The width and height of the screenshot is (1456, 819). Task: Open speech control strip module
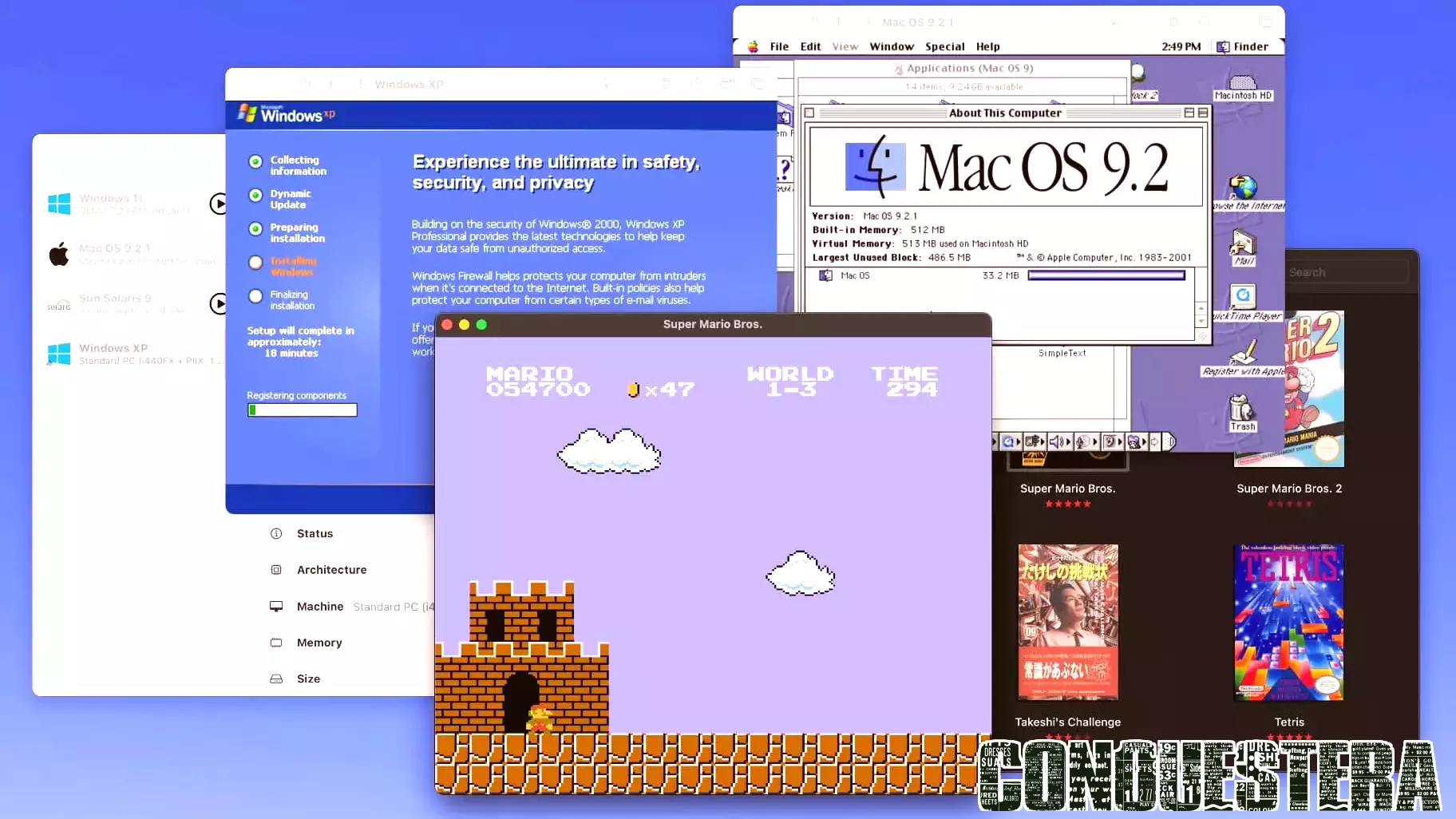coord(1112,441)
